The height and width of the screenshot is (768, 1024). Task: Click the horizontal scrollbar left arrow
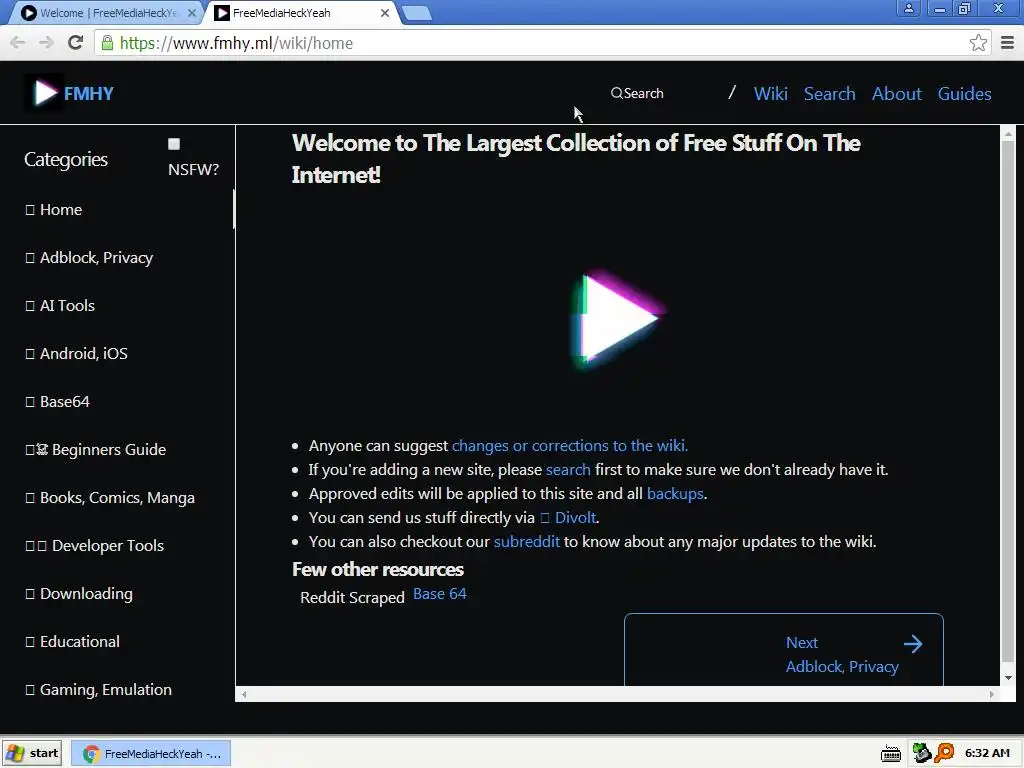click(x=244, y=694)
